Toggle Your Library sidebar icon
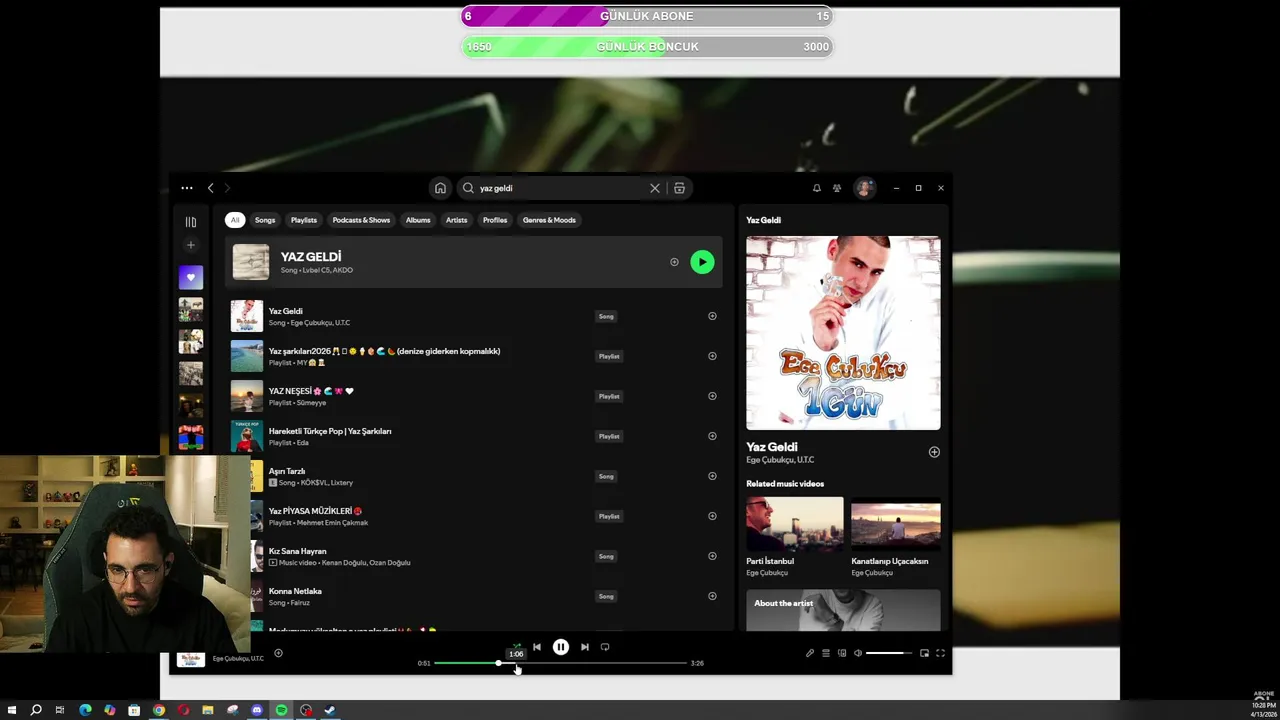 pos(191,222)
